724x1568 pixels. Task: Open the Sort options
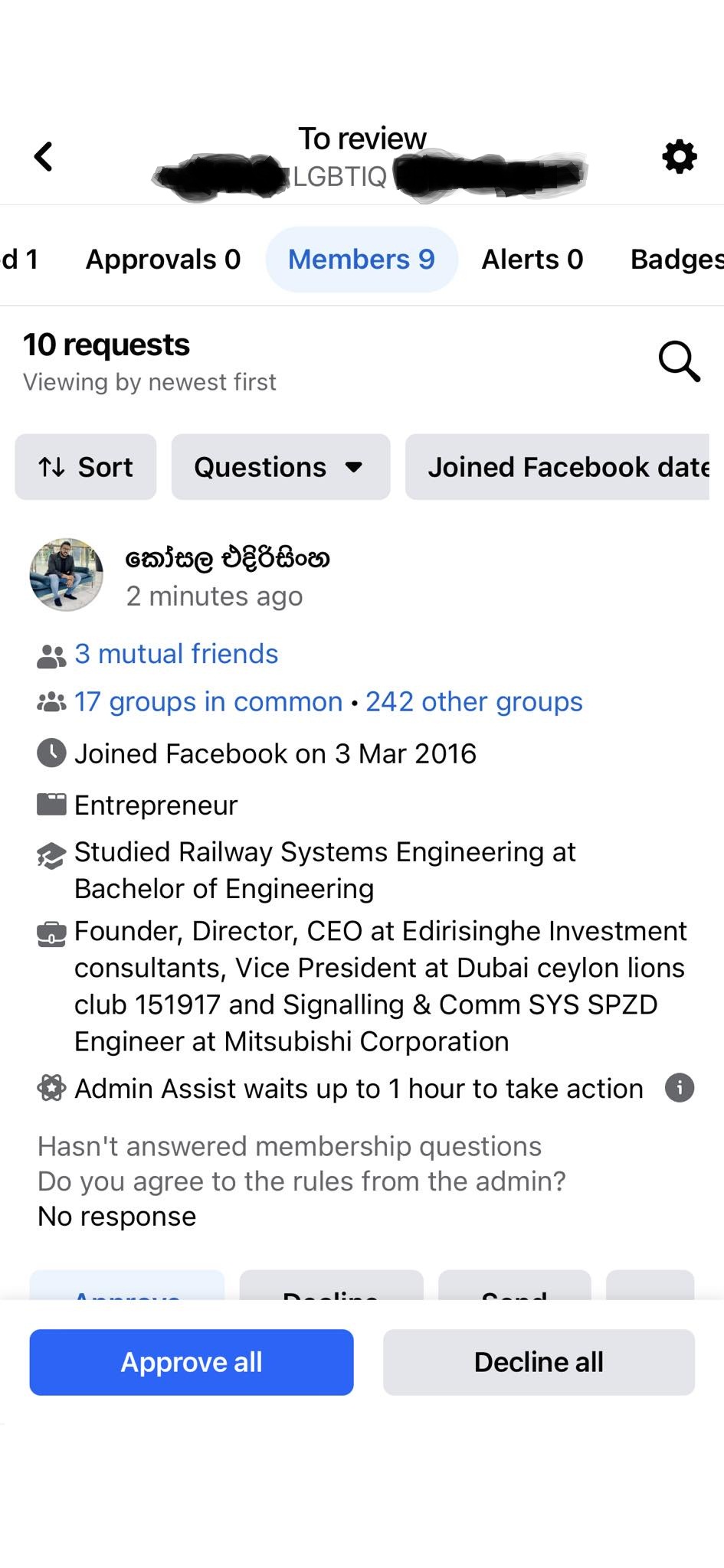point(86,467)
